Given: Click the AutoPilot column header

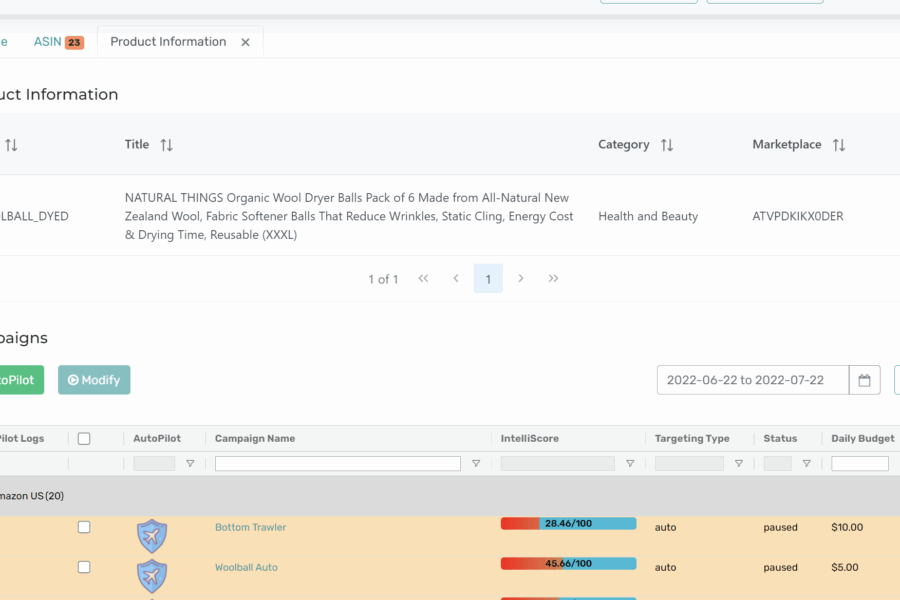Looking at the screenshot, I should [x=157, y=439].
